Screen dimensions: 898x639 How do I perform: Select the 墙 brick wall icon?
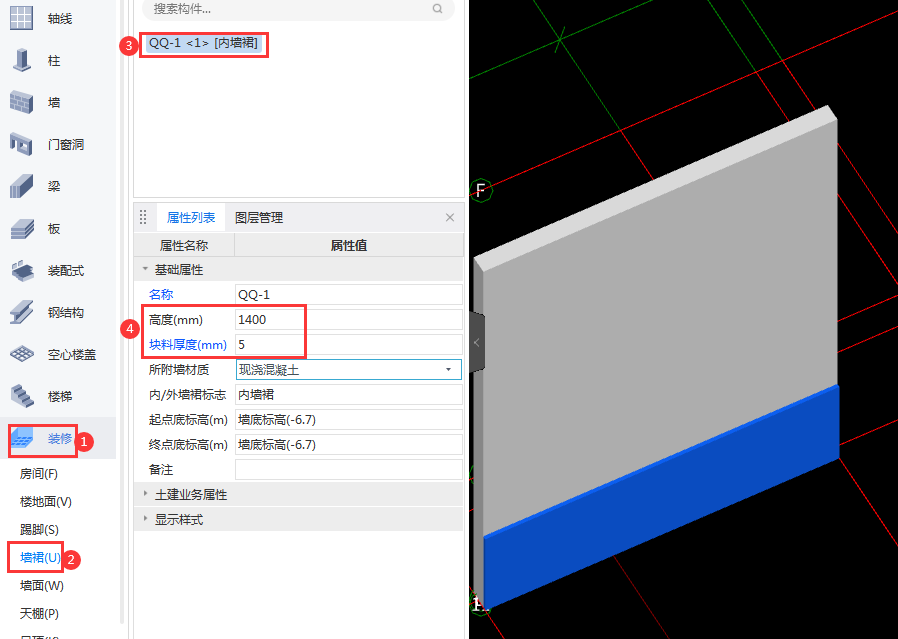point(21,102)
